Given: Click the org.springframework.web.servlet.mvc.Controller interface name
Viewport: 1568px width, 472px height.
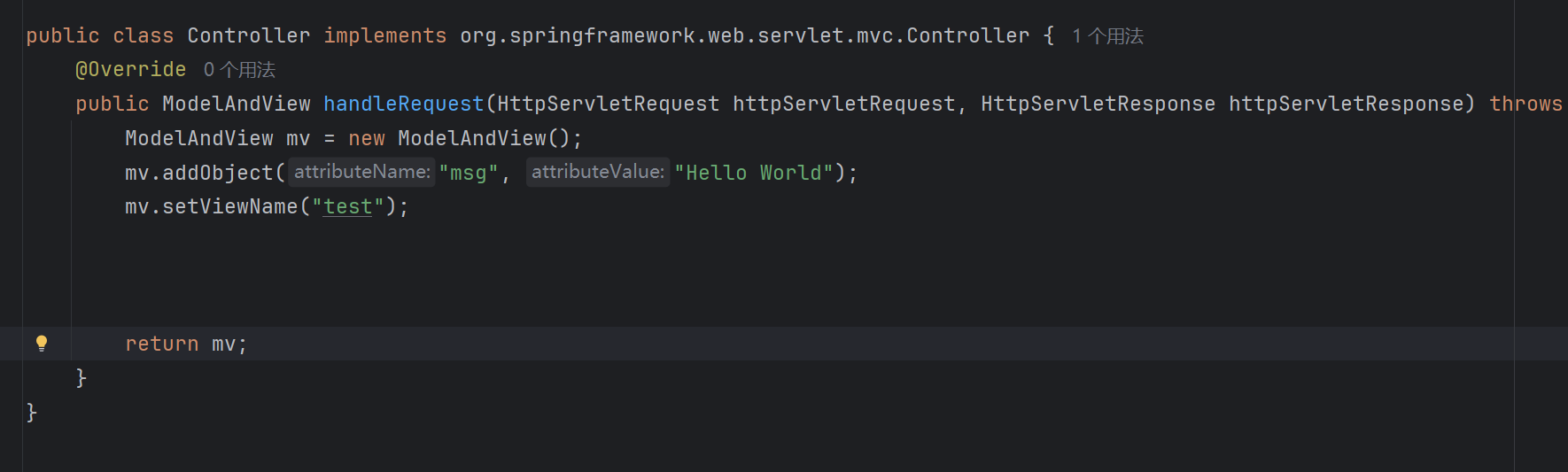Looking at the screenshot, I should (x=744, y=35).
